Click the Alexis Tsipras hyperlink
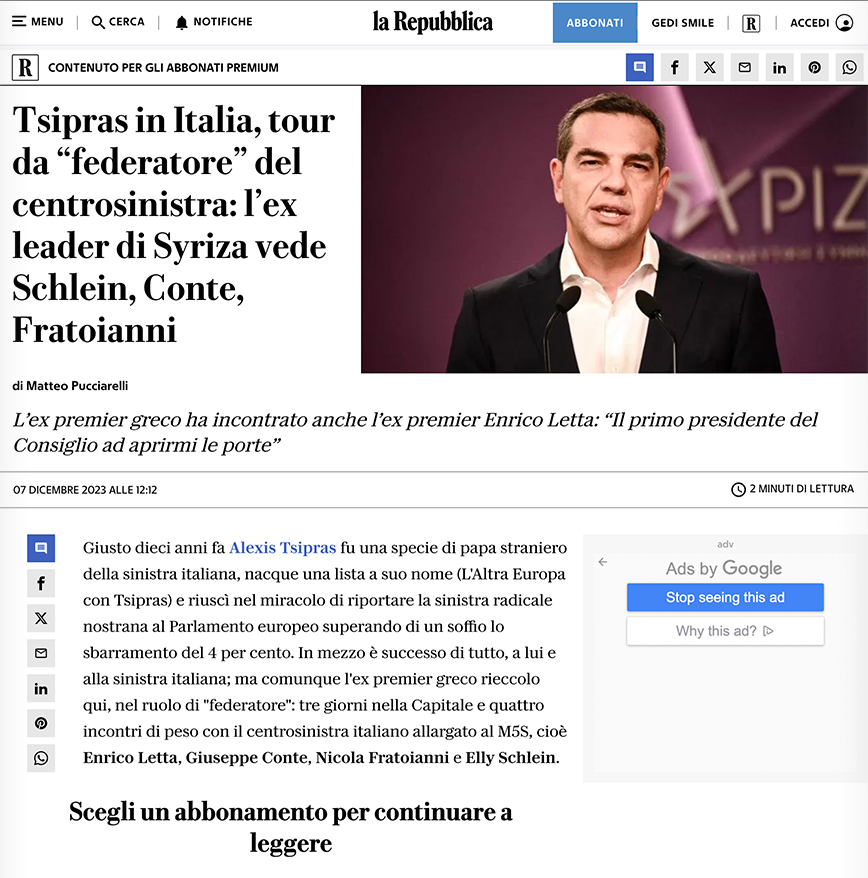 [x=283, y=548]
